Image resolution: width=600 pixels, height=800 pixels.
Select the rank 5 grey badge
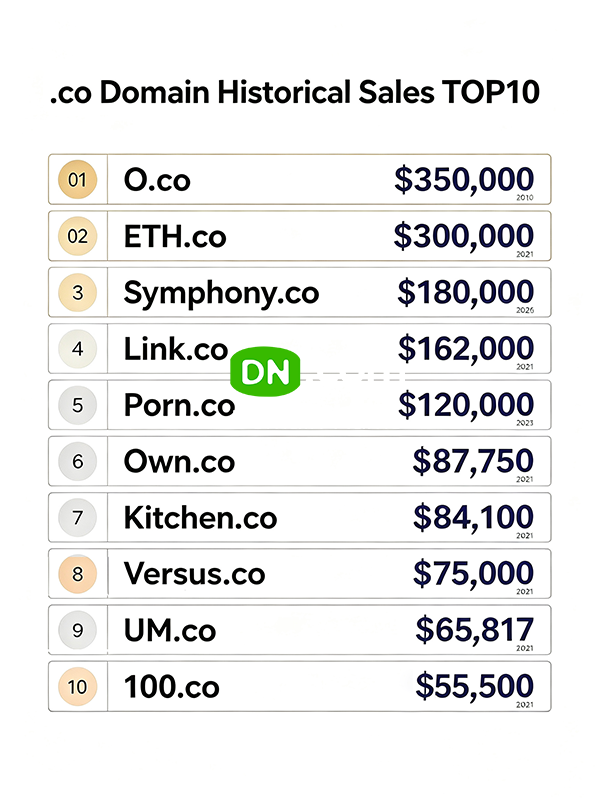[x=78, y=405]
